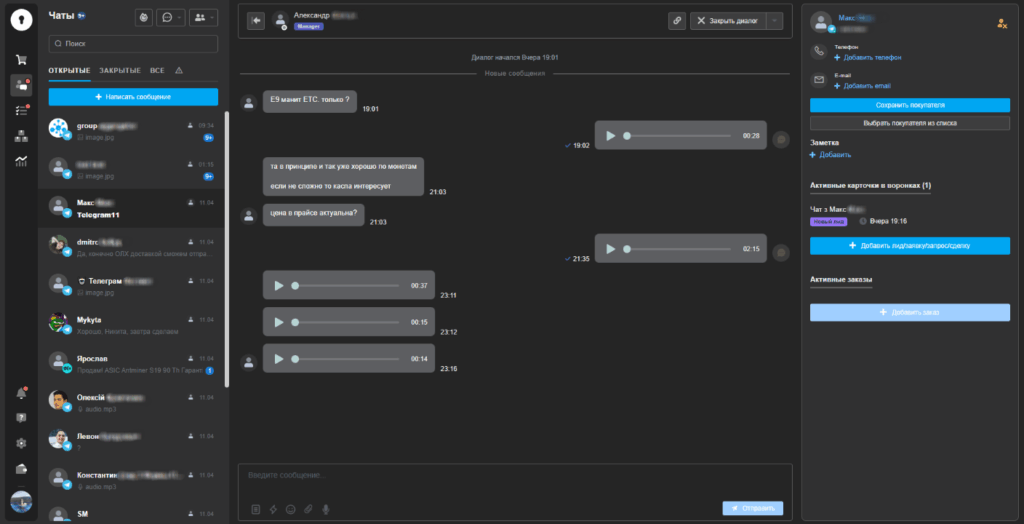
Task: Click the paperclip attach file icon
Action: 308,509
